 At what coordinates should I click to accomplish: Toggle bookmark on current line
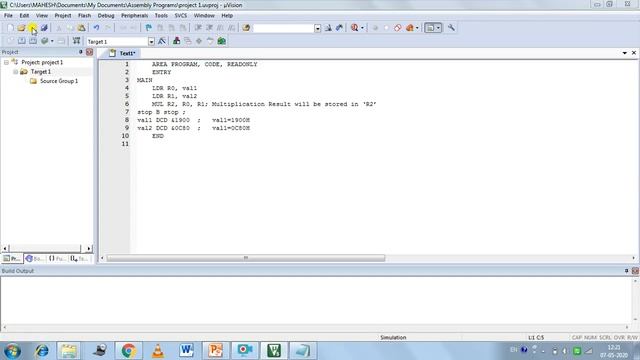[149, 28]
